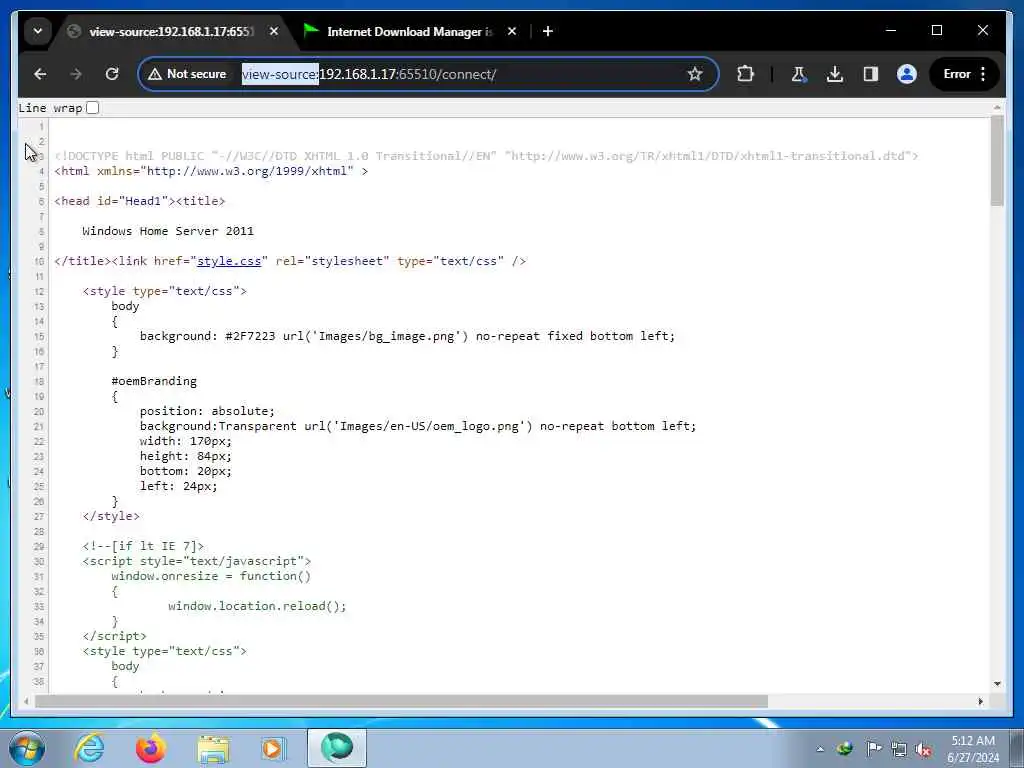Open the network tray icon
The image size is (1024, 768).
(899, 749)
